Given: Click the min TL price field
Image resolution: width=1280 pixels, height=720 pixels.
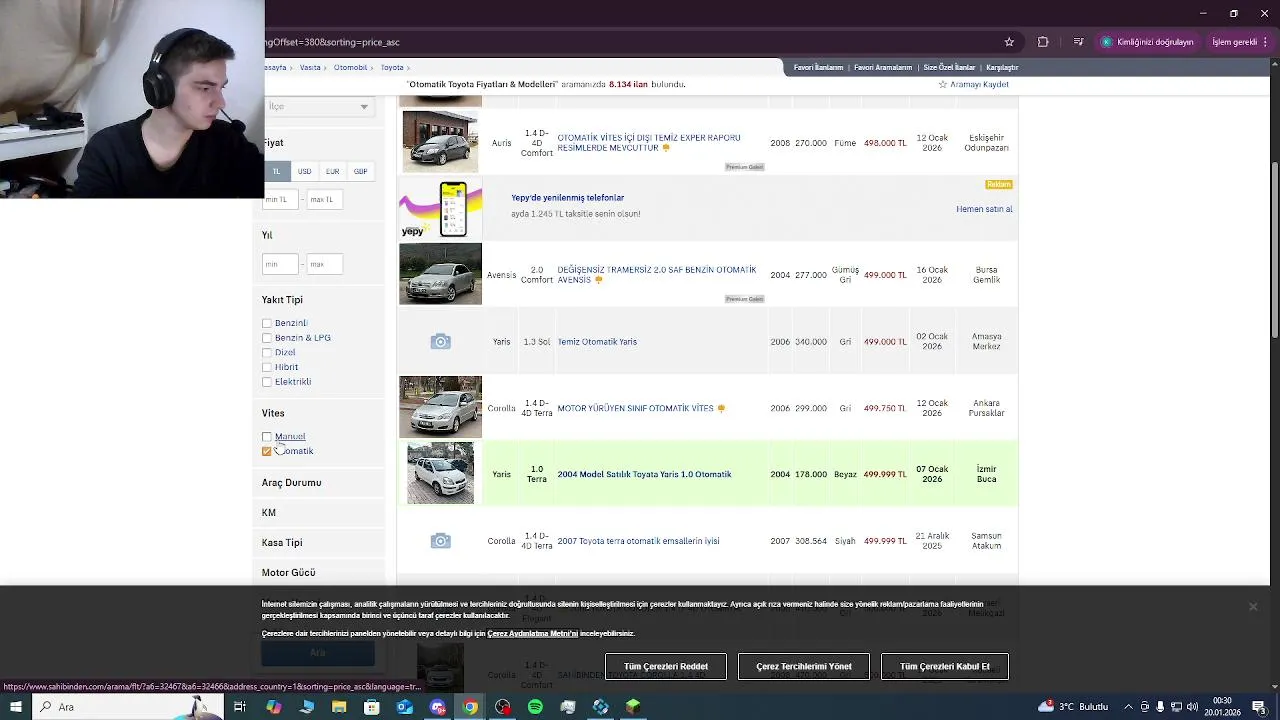Looking at the screenshot, I should pyautogui.click(x=280, y=199).
